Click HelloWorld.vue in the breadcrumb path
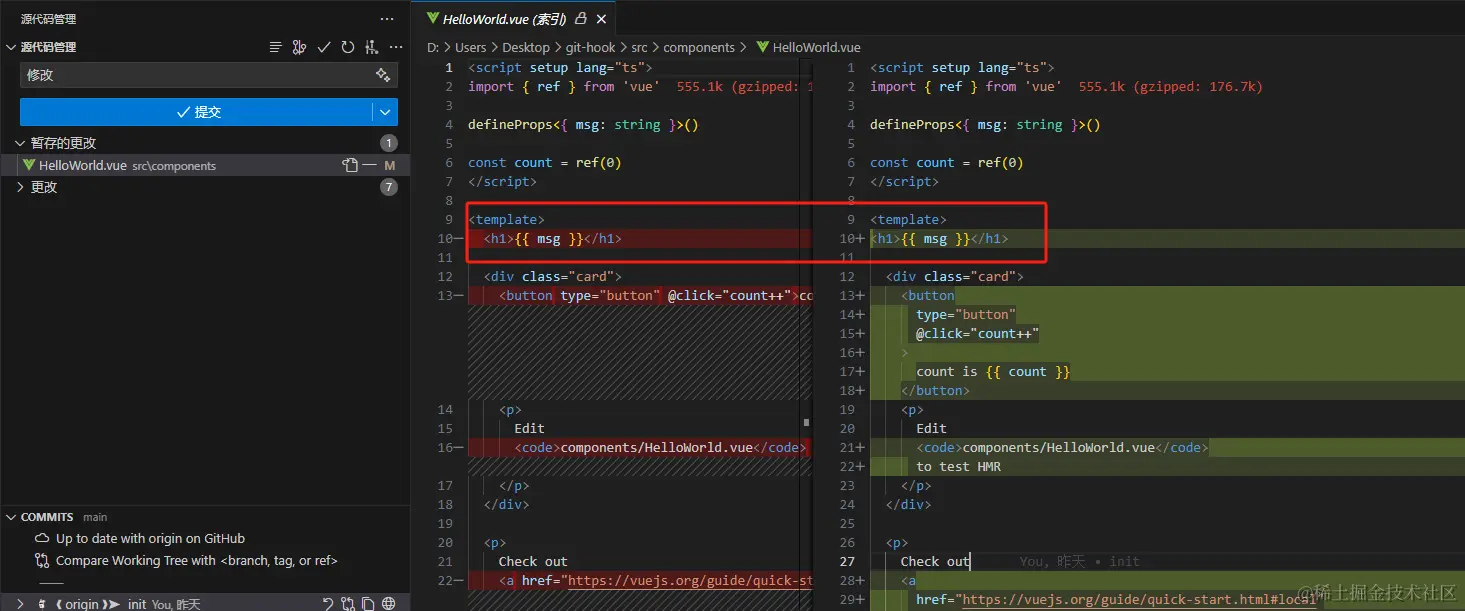 click(816, 47)
